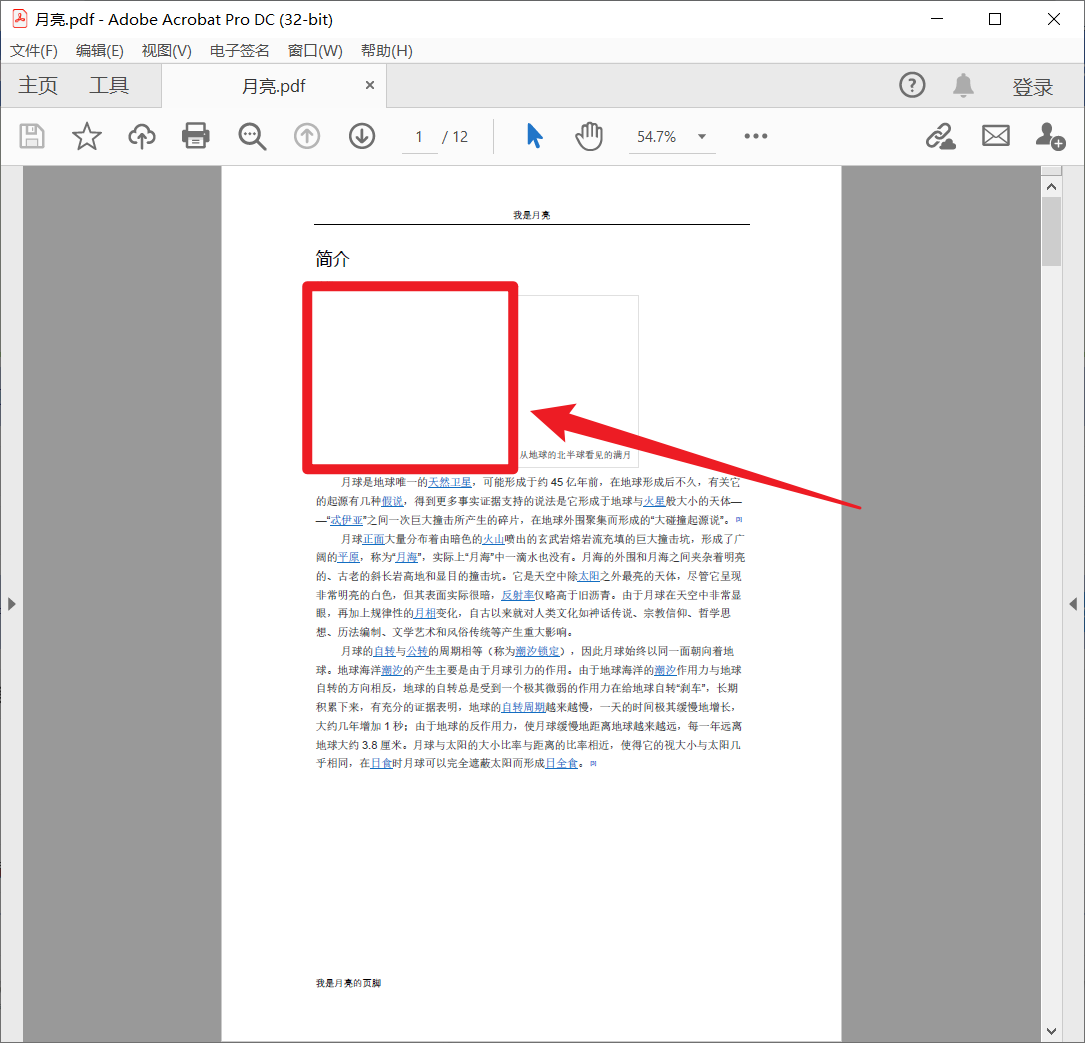Go to next page with down arrow
This screenshot has width=1085, height=1043.
click(362, 136)
